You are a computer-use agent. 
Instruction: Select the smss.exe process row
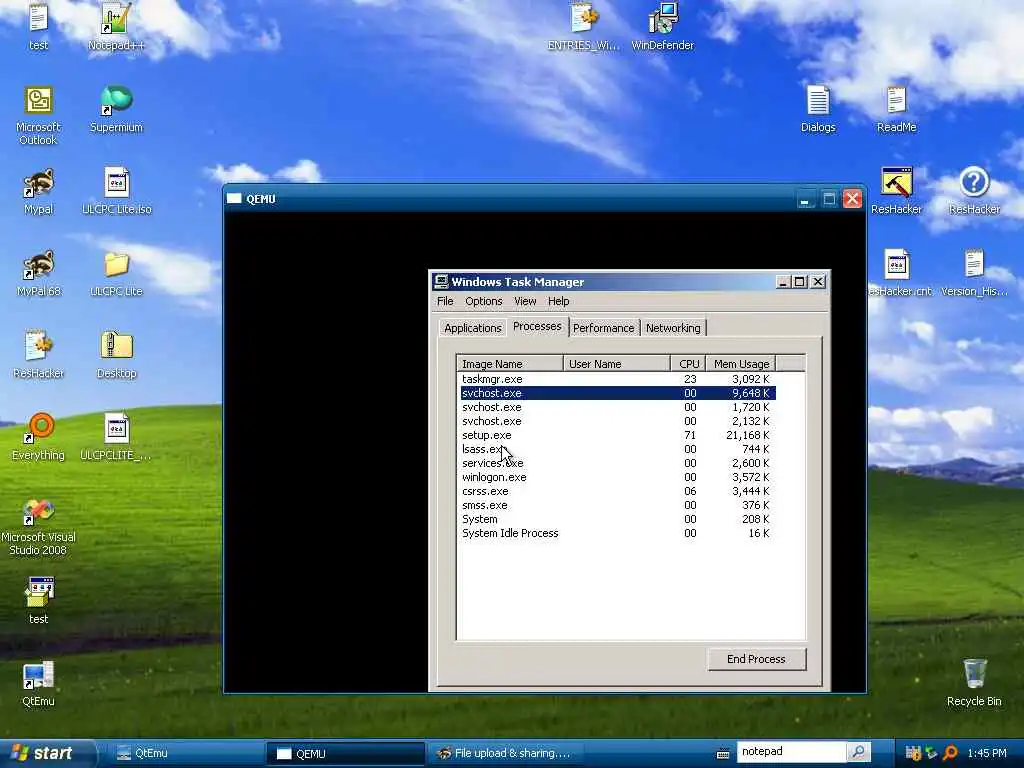[x=618, y=505]
